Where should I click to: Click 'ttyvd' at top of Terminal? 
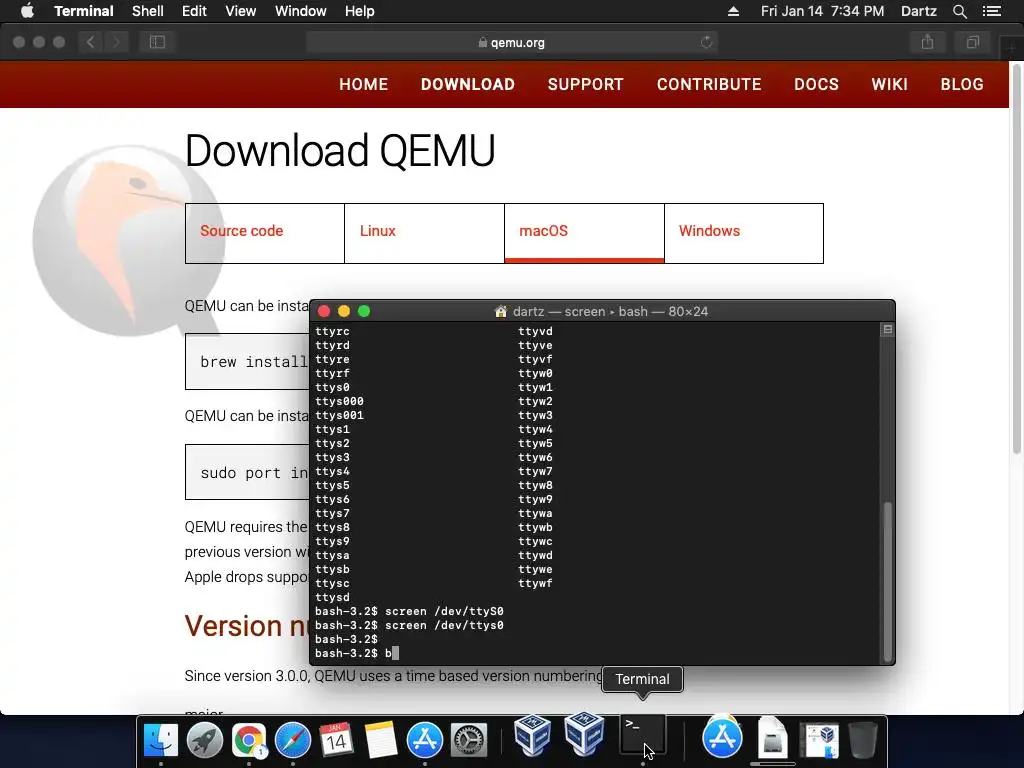pyautogui.click(x=536, y=331)
